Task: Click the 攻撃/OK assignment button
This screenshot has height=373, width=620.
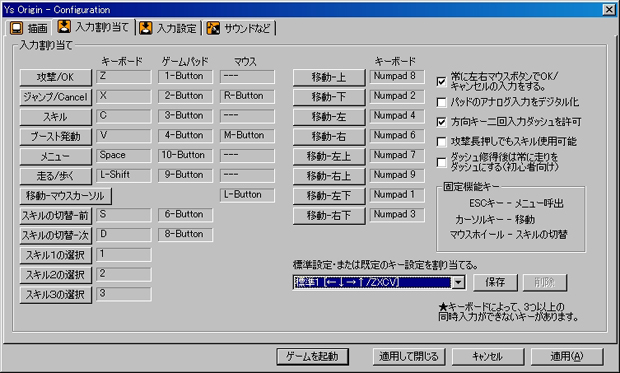Action: 56,78
